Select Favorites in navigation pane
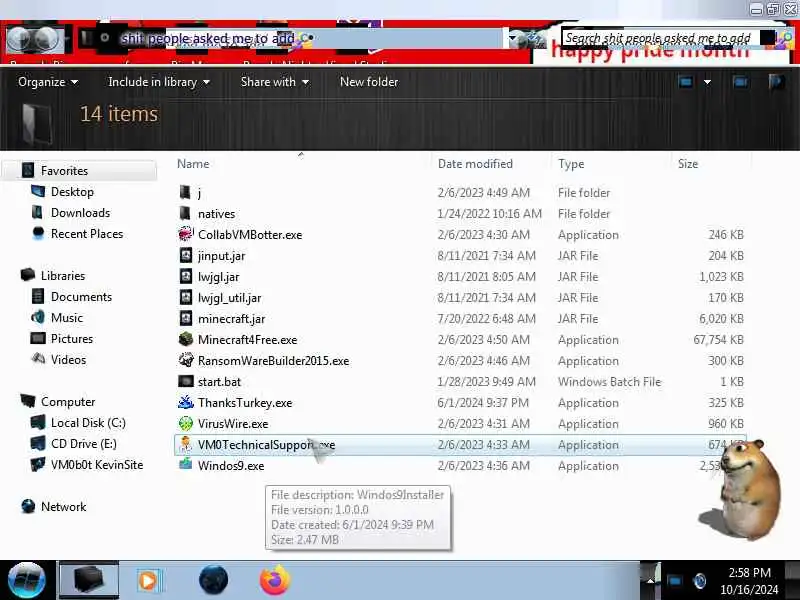800x600 pixels. [64, 170]
